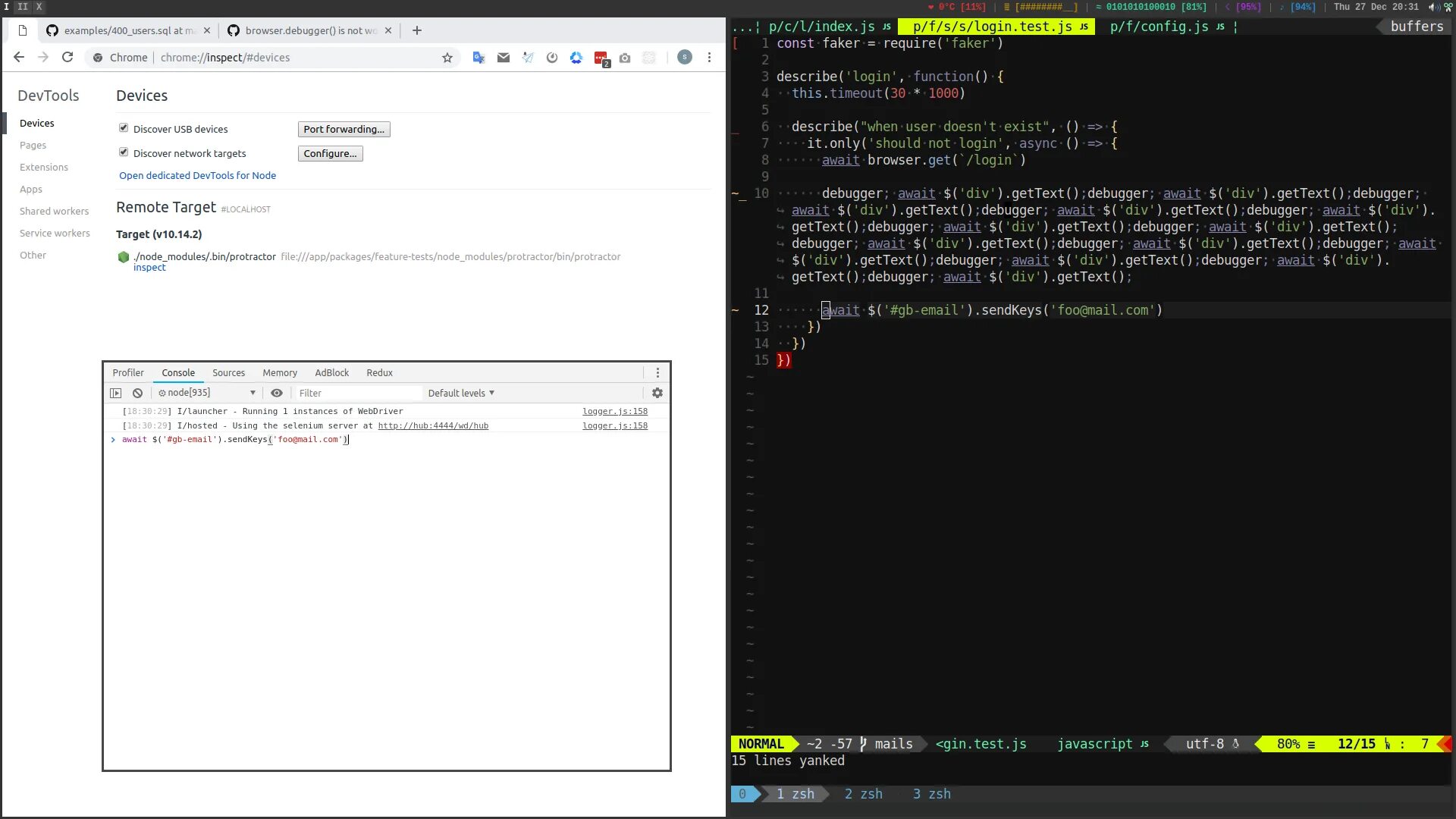The height and width of the screenshot is (819, 1456).
Task: Uncheck Discover USB devices checkbox
Action: (x=124, y=128)
